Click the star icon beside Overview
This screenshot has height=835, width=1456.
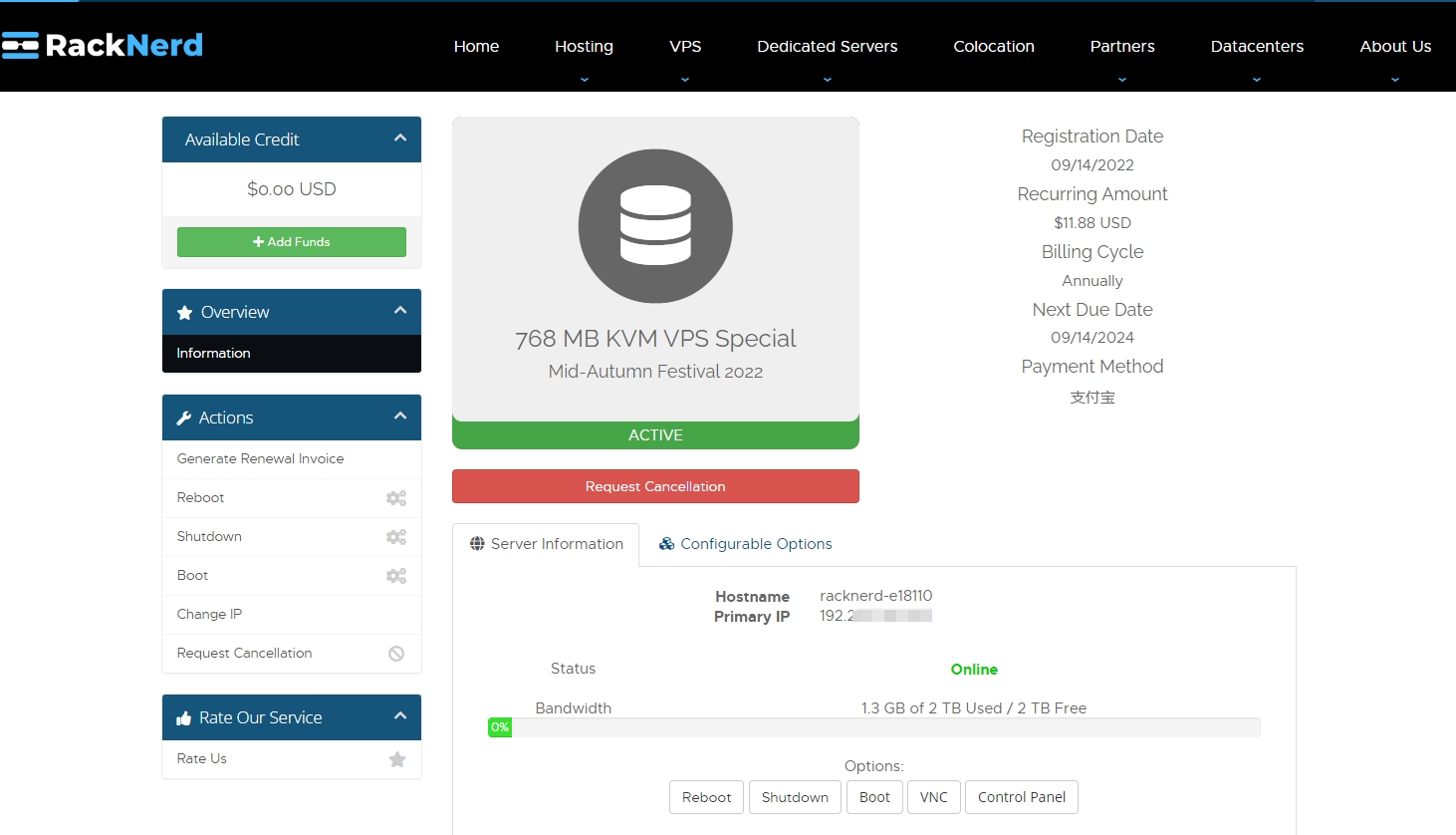point(184,313)
